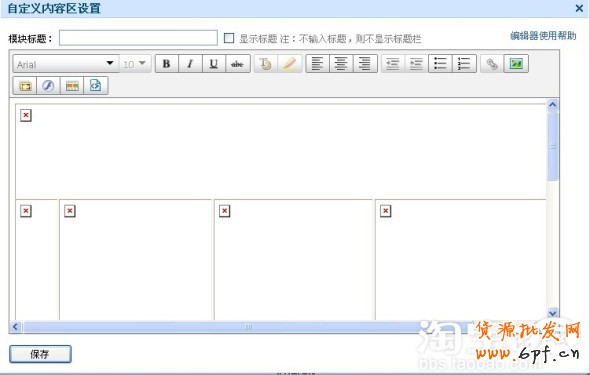Apply strikethrough formatting
This screenshot has height=375, width=590.
pyautogui.click(x=237, y=64)
